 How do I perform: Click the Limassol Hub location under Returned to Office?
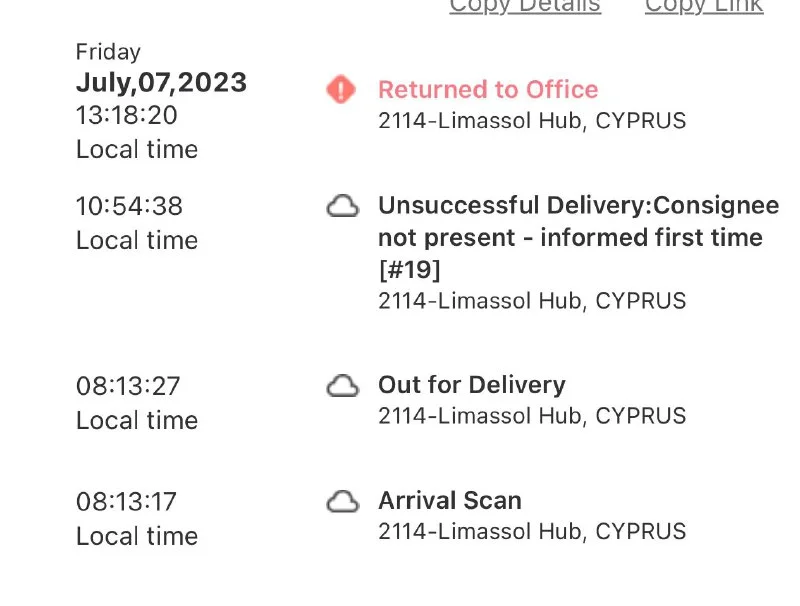tap(532, 121)
